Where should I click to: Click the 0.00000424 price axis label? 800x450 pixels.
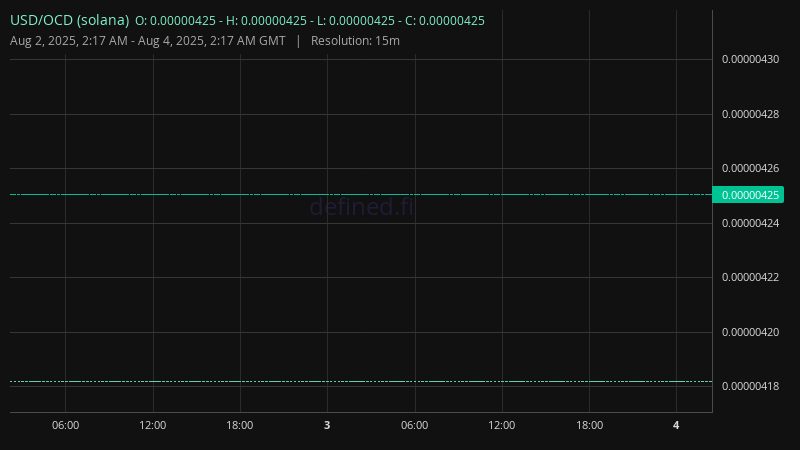pos(750,223)
